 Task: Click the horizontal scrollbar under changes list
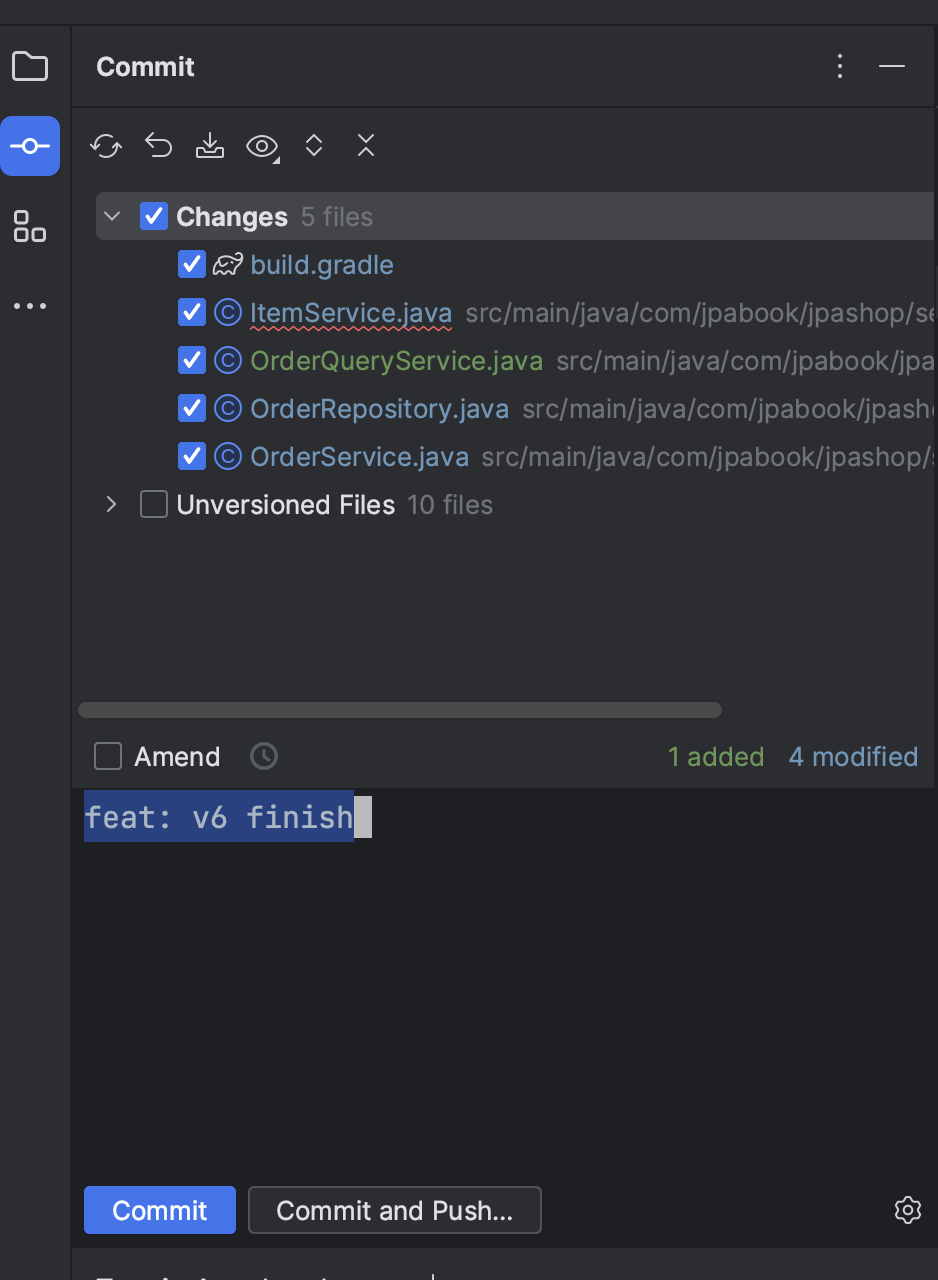(400, 710)
